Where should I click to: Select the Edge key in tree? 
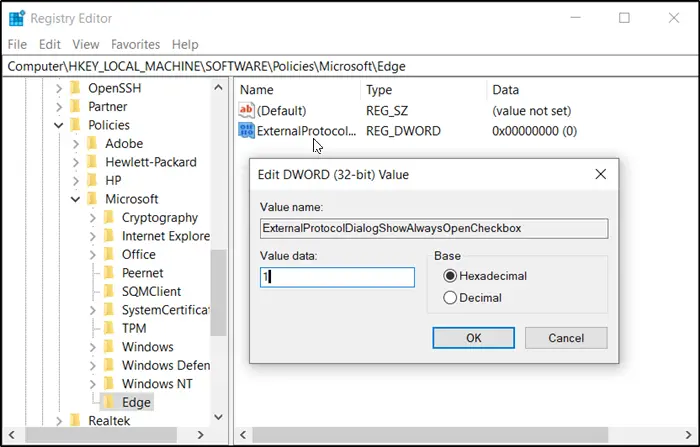[x=136, y=402]
